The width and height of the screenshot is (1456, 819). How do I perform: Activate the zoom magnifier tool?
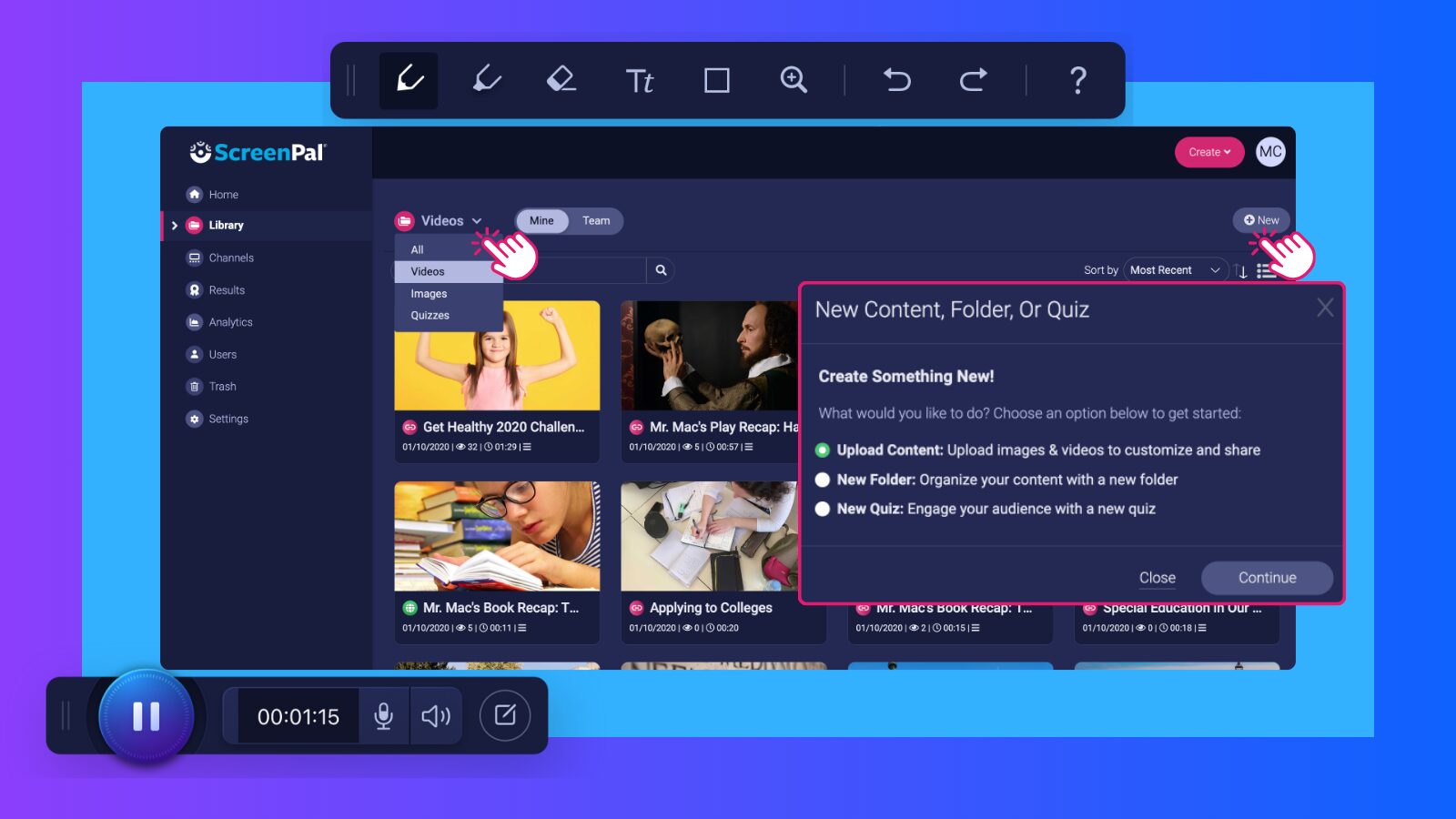coord(794,80)
